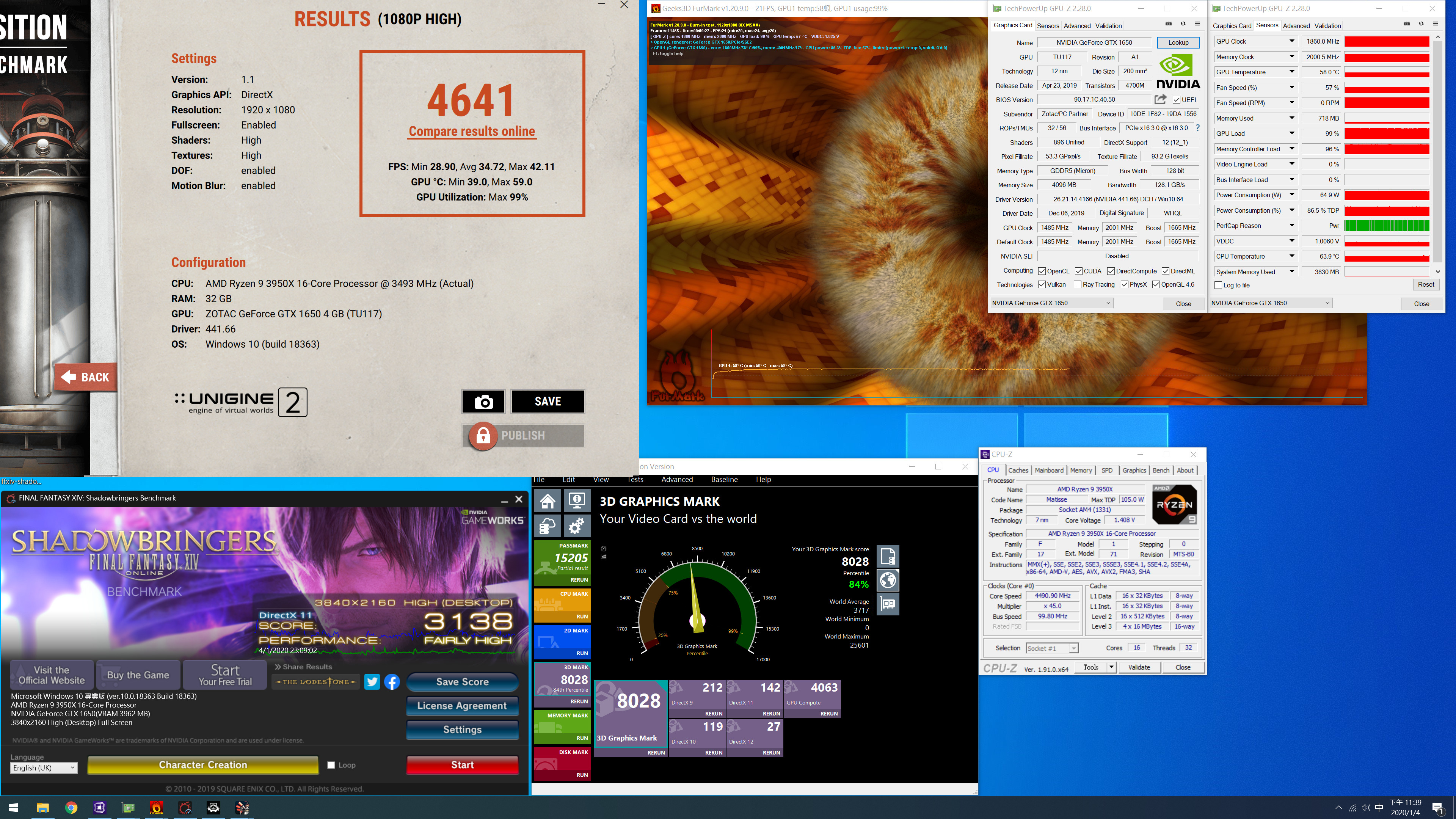Click Lookup button in GPU-Z
Viewport: 1456px width, 819px height.
pos(1178,42)
